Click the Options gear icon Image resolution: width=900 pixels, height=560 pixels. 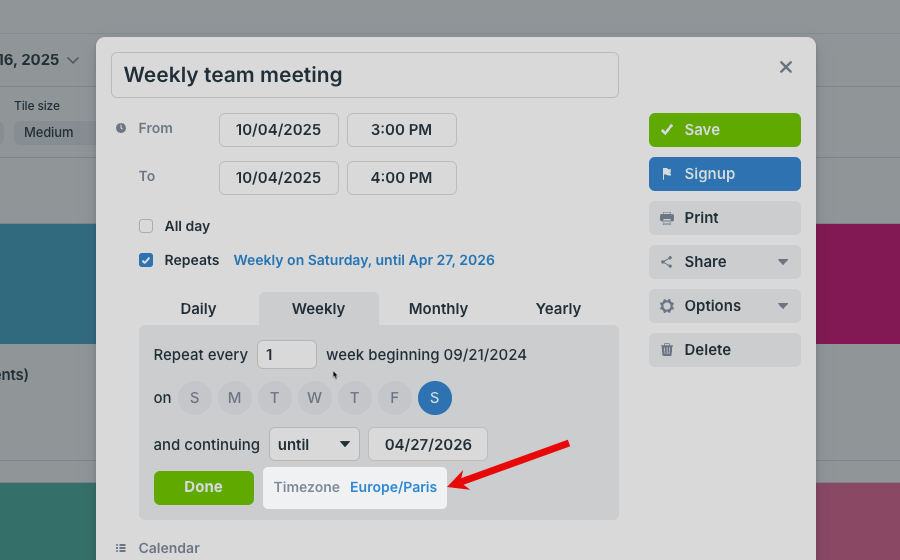coord(667,306)
